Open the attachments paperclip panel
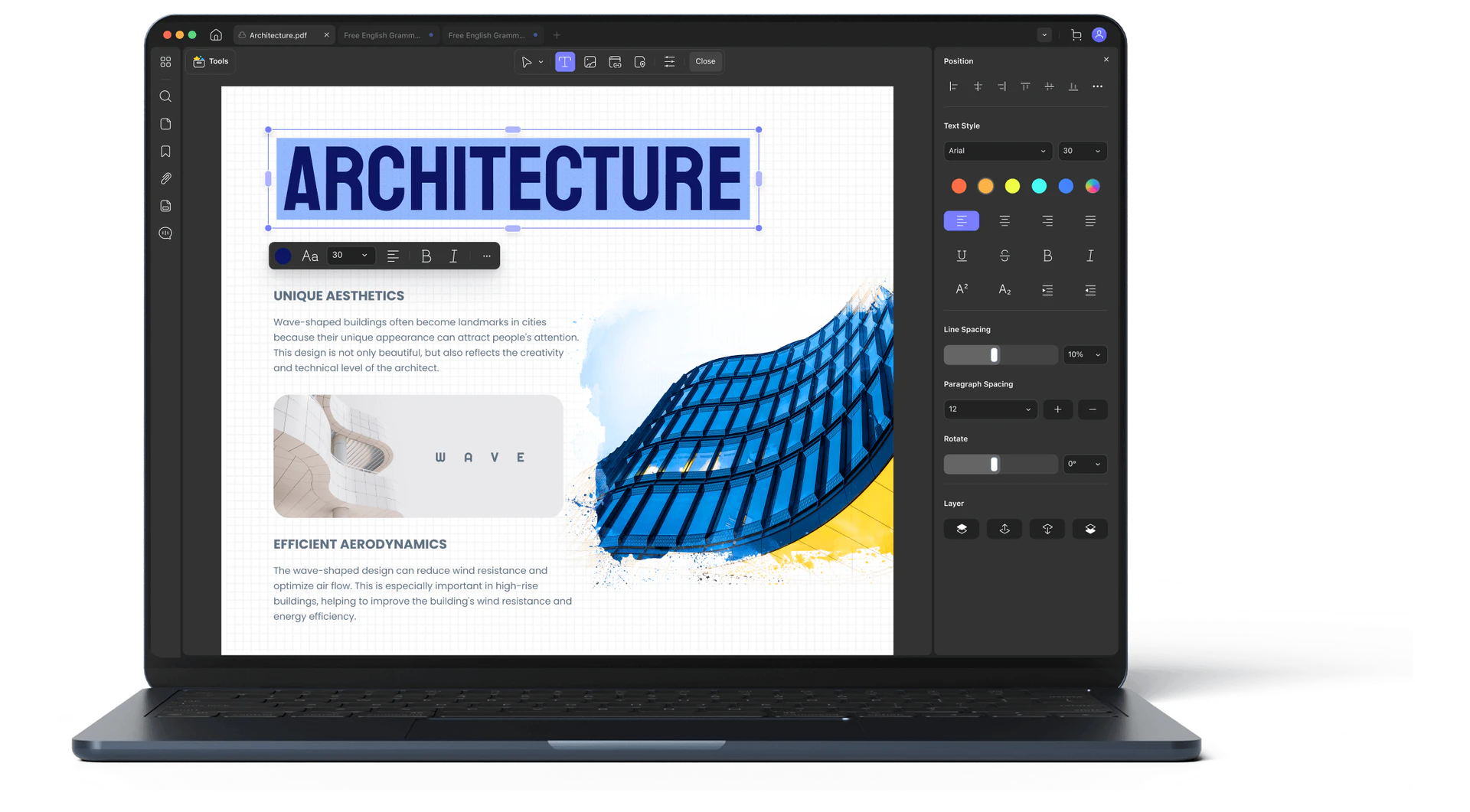Image resolution: width=1470 pixels, height=812 pixels. pos(165,178)
